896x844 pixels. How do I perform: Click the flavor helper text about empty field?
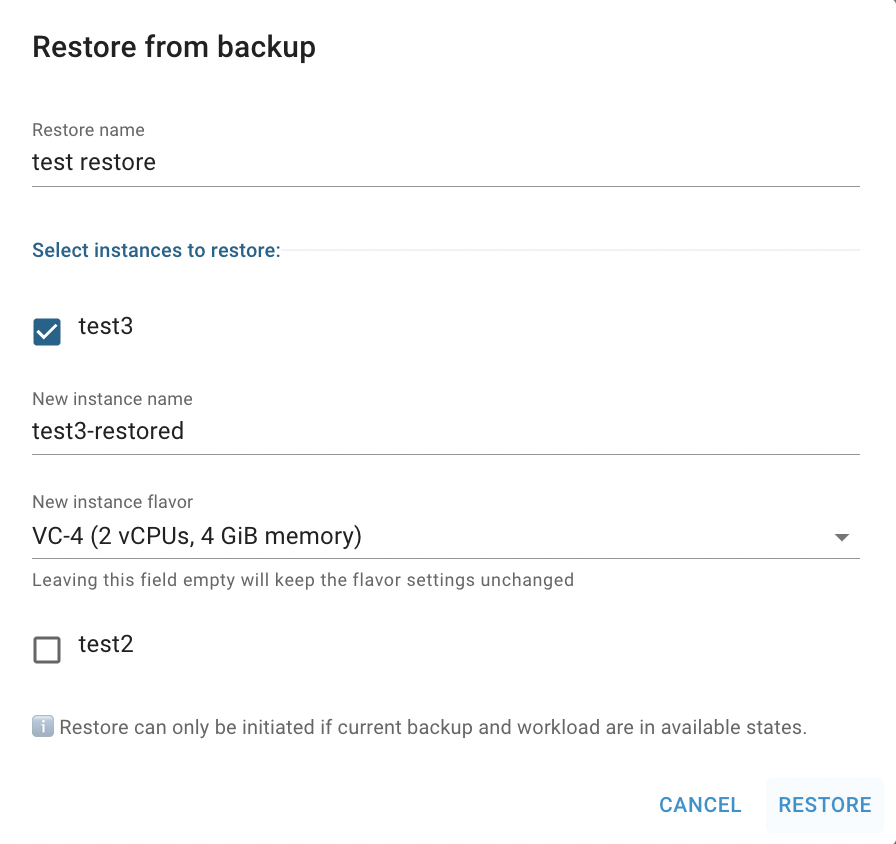pos(303,580)
